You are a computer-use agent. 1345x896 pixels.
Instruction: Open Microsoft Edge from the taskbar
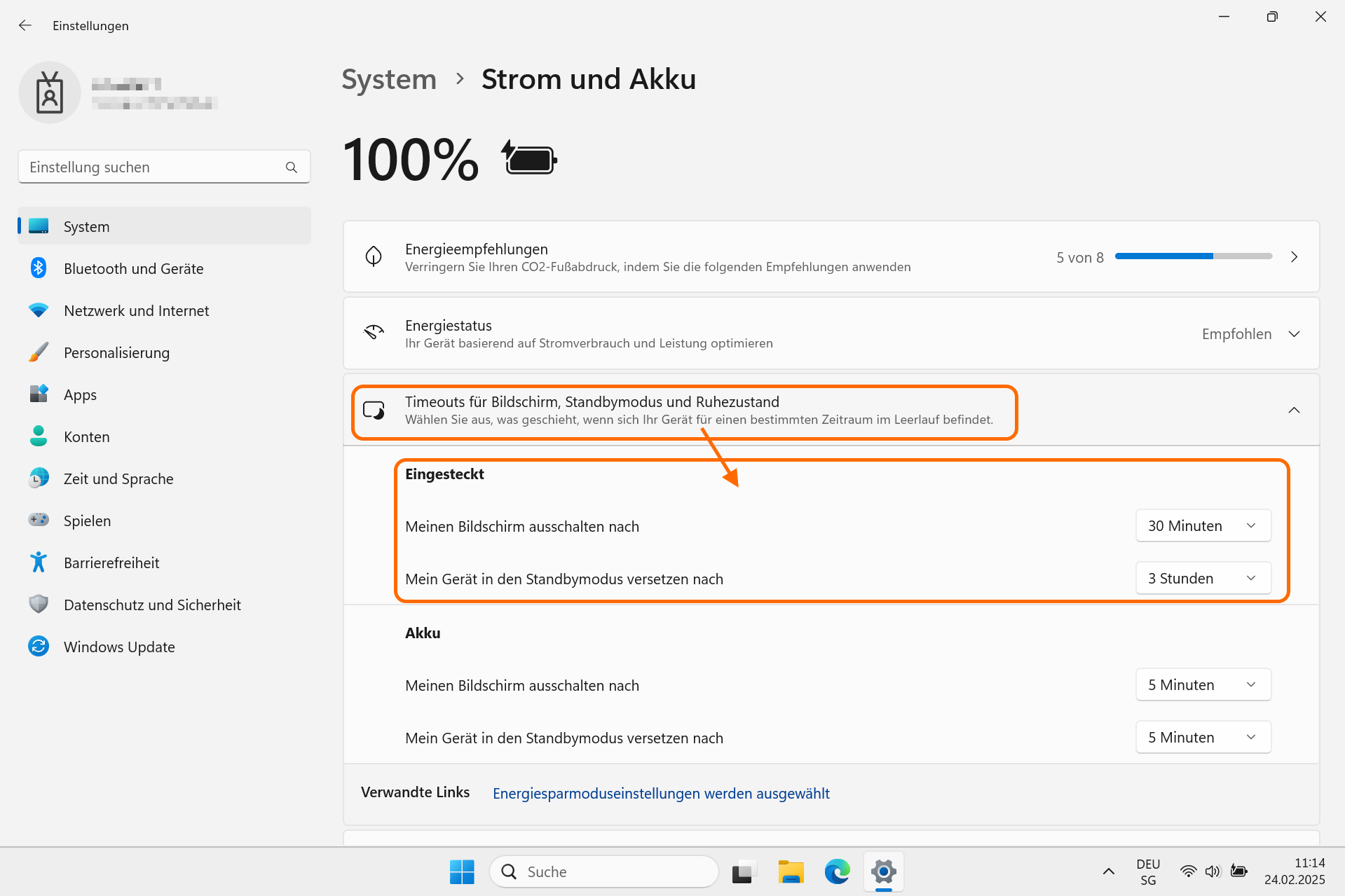[x=837, y=871]
